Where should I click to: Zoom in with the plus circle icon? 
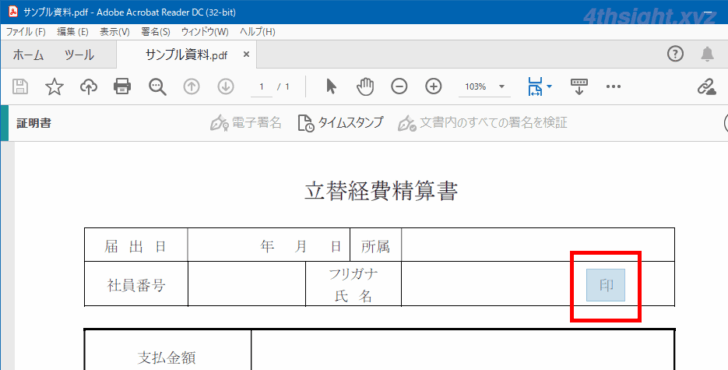(434, 87)
